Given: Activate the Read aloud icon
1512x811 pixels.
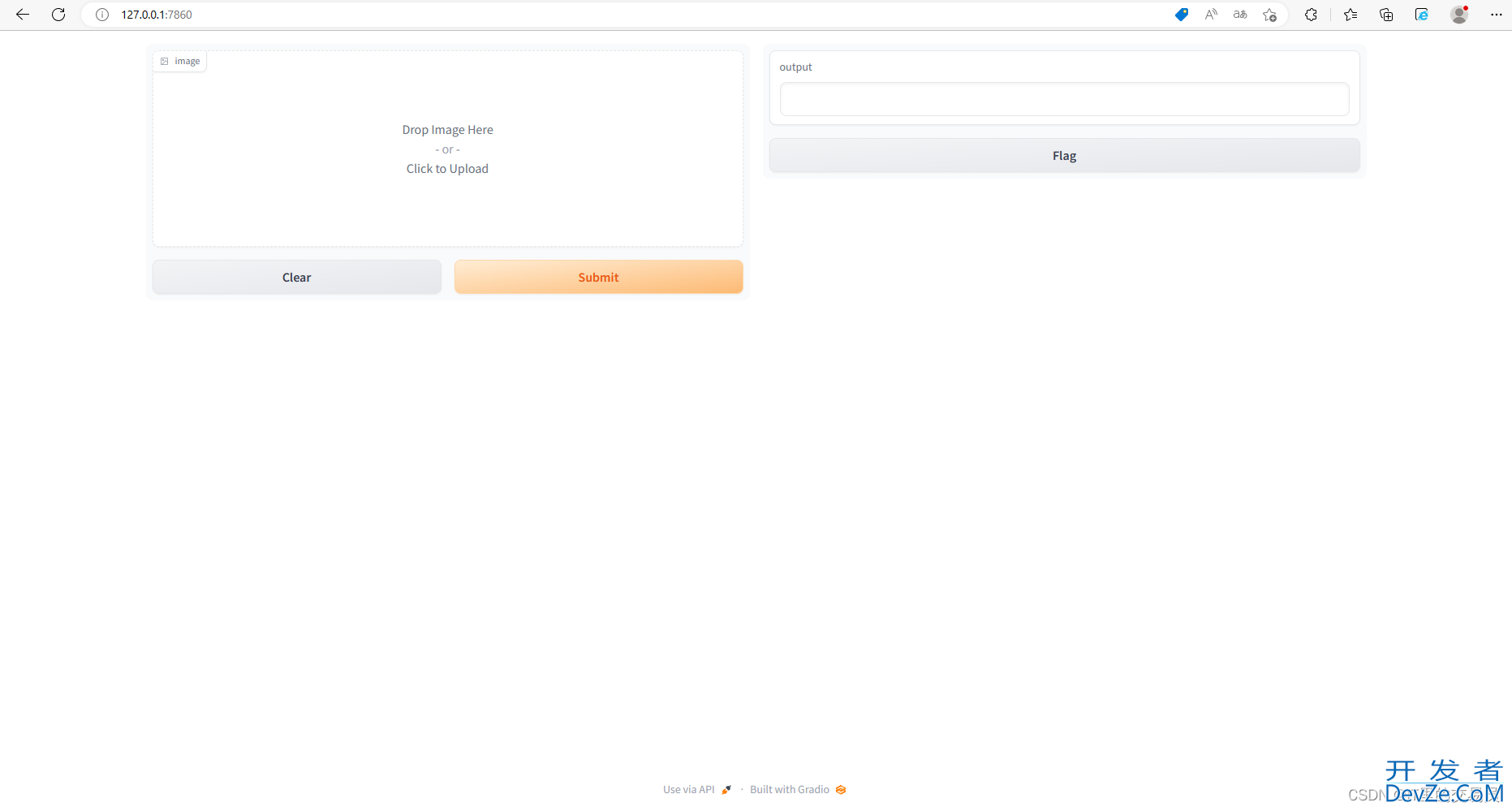Looking at the screenshot, I should tap(1211, 15).
